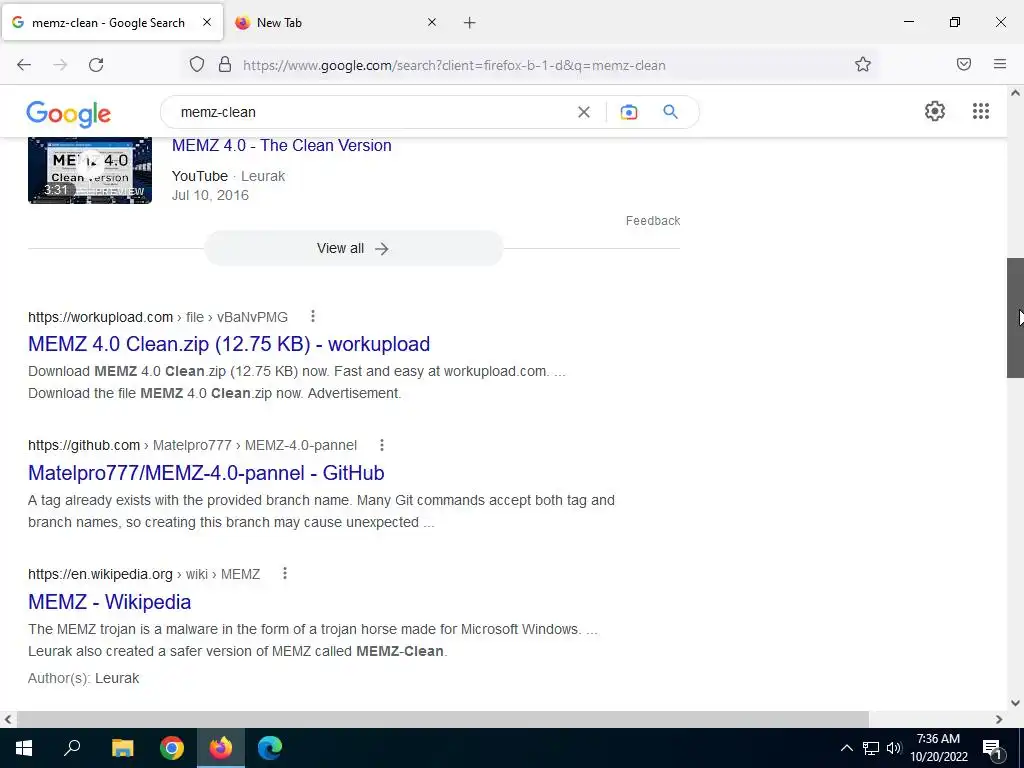
Task: Launch Chrome from taskbar
Action: [x=172, y=748]
